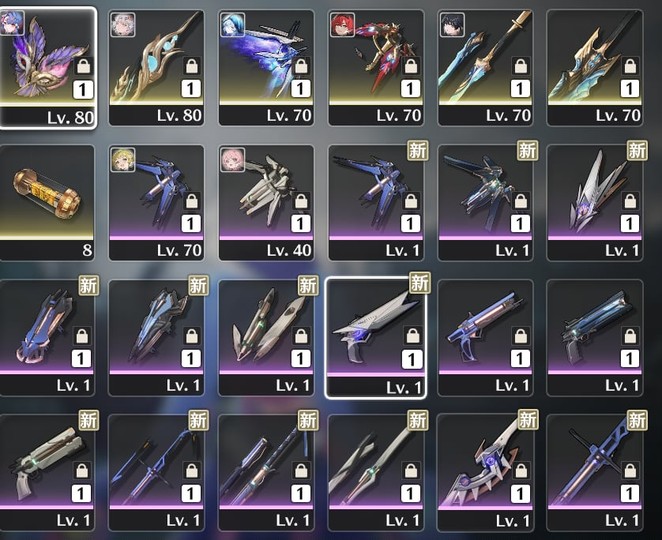
Task: Choose the spiked white broadblade with purple gem
Action: (x=485, y=472)
